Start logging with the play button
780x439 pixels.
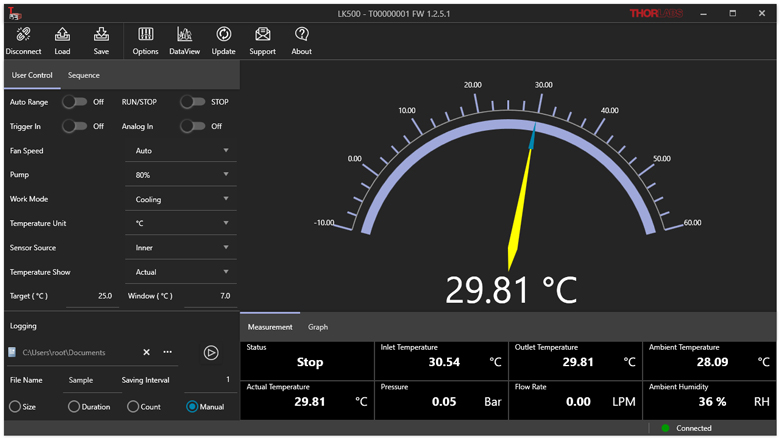pyautogui.click(x=211, y=352)
